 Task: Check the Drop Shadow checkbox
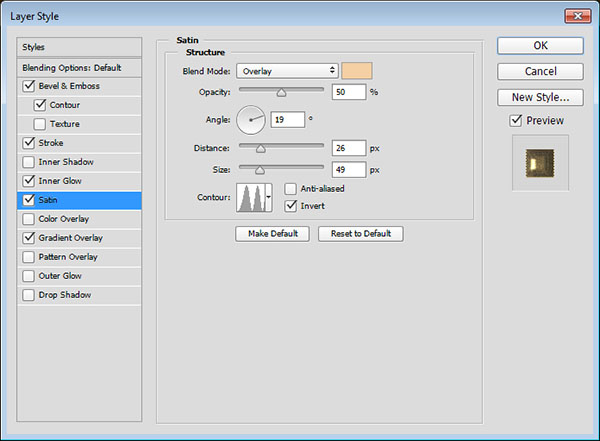29,295
